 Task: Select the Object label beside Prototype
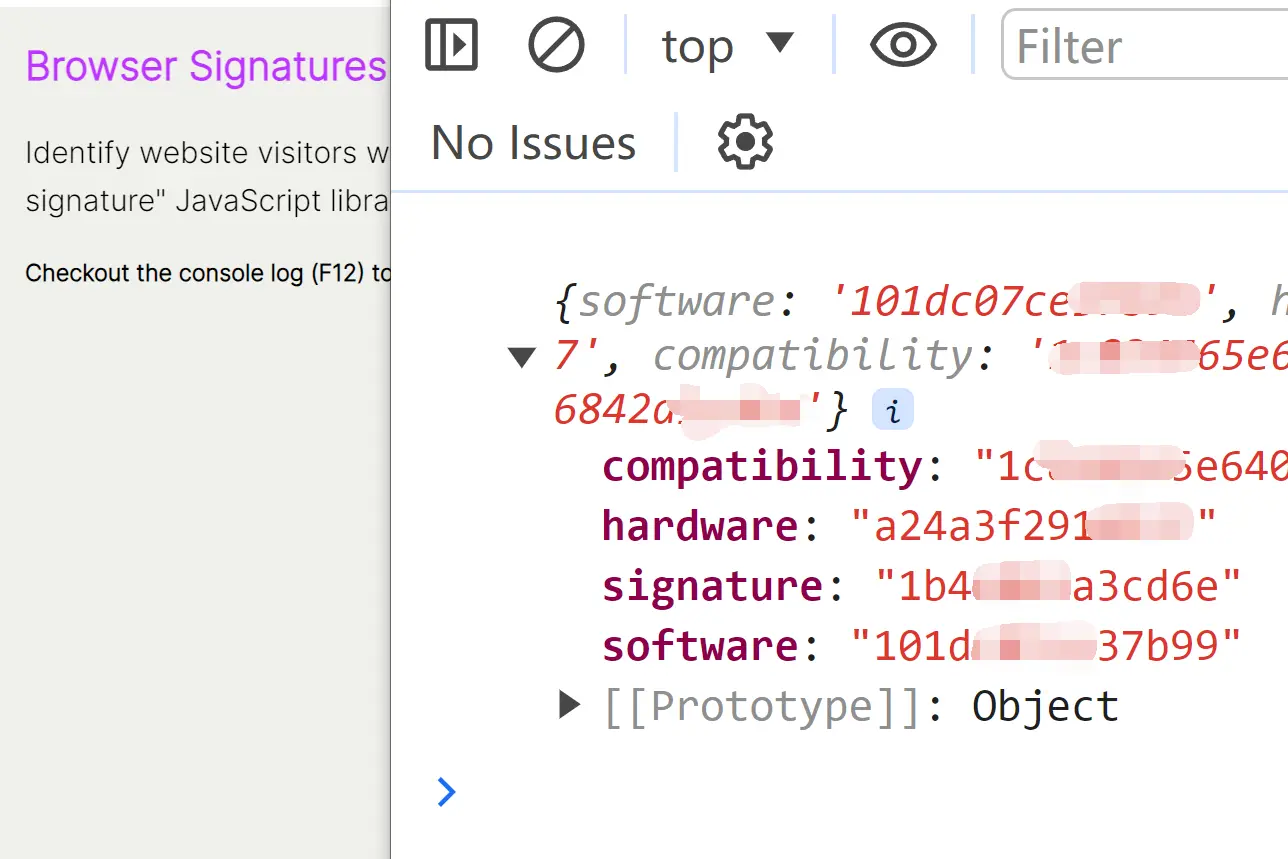click(x=1043, y=705)
